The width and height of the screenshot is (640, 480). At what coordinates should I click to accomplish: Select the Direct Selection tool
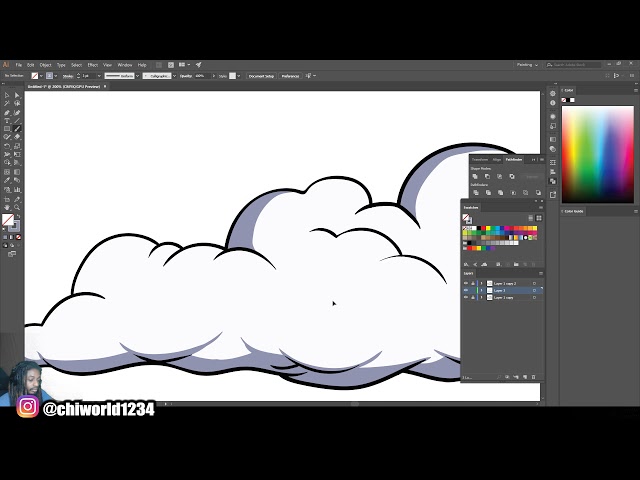coord(17,96)
